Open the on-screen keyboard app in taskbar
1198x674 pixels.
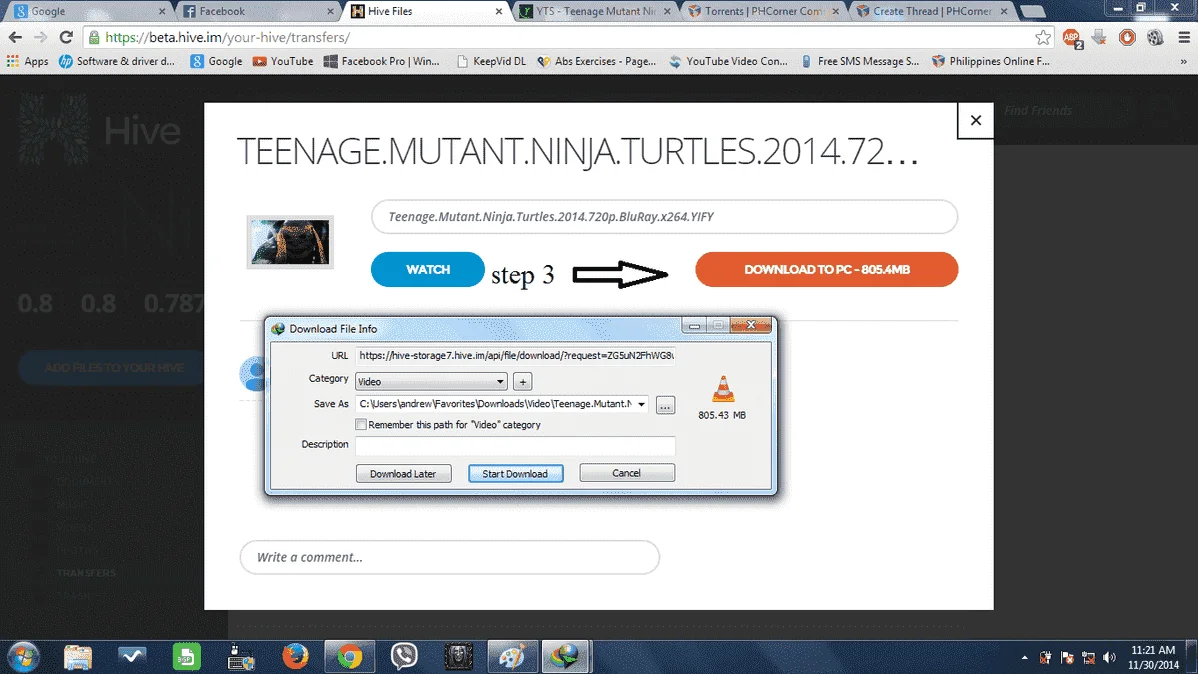[241, 656]
